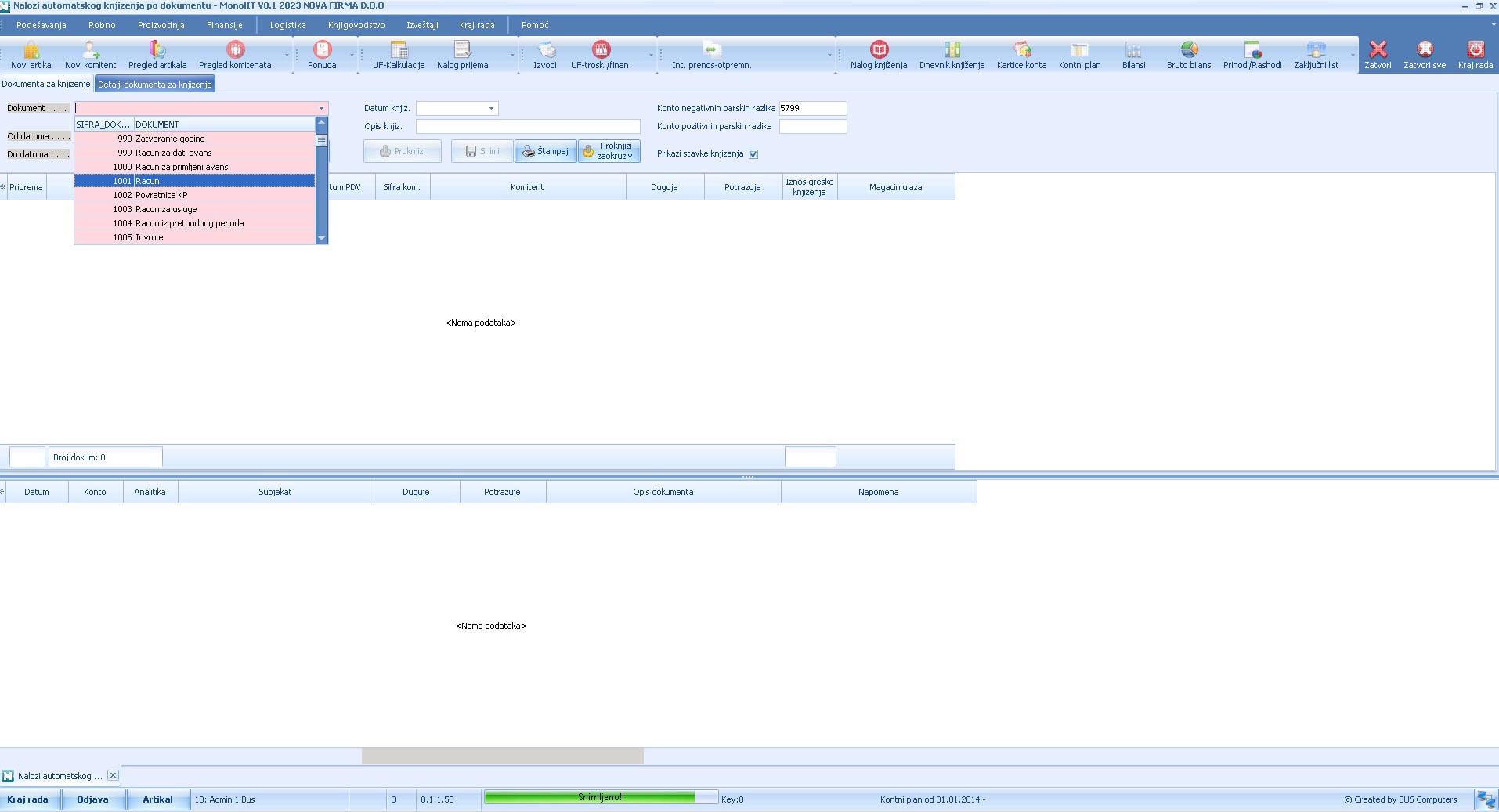Open the Izveštaji menu
The height and width of the screenshot is (812, 1499).
coord(422,25)
